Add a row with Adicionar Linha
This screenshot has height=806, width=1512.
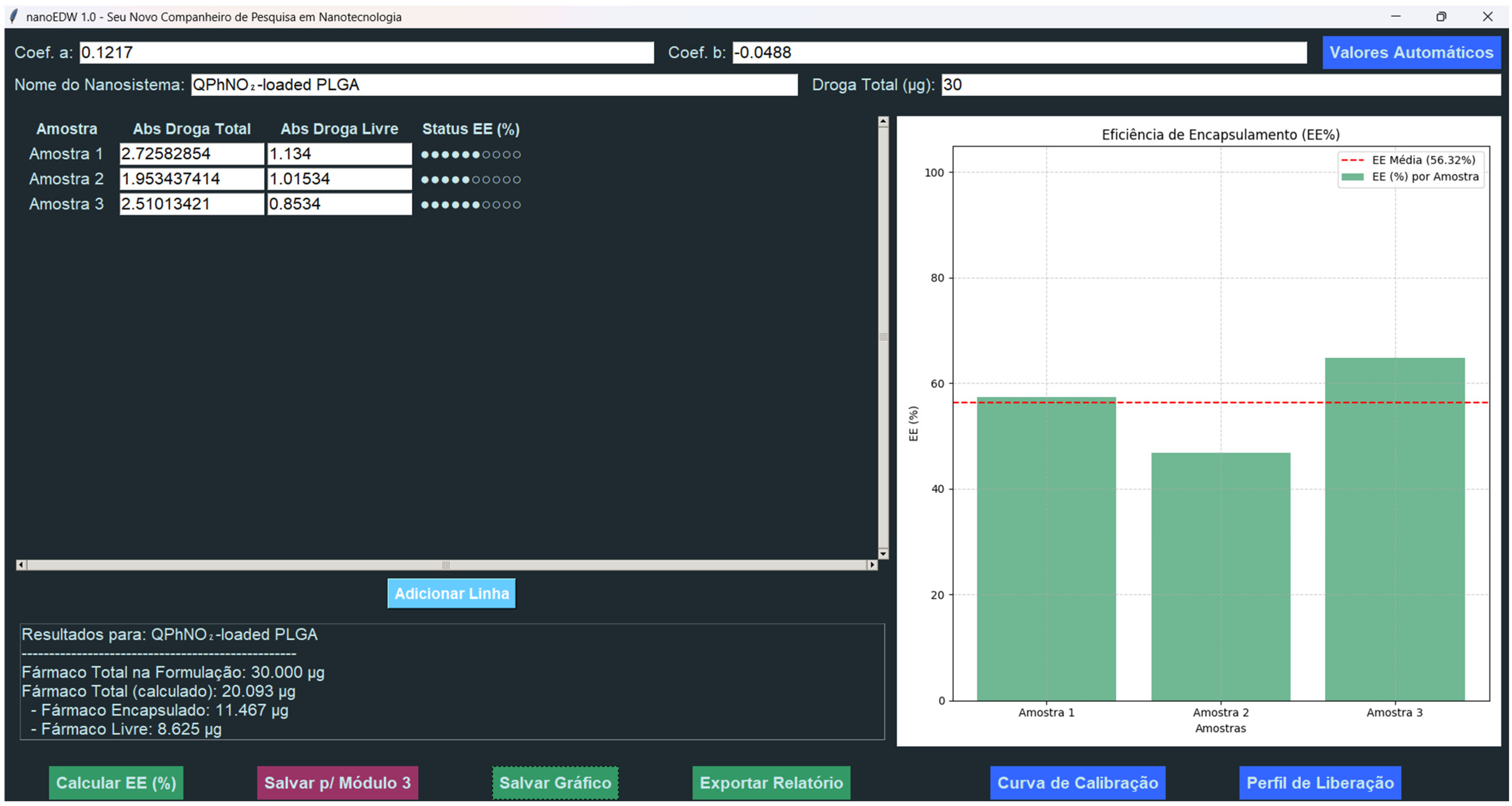(451, 593)
